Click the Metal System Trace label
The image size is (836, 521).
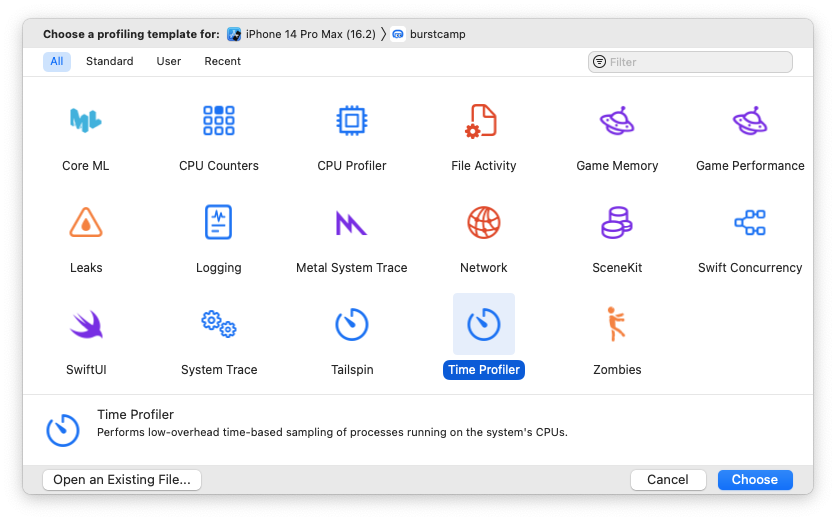pyautogui.click(x=351, y=268)
